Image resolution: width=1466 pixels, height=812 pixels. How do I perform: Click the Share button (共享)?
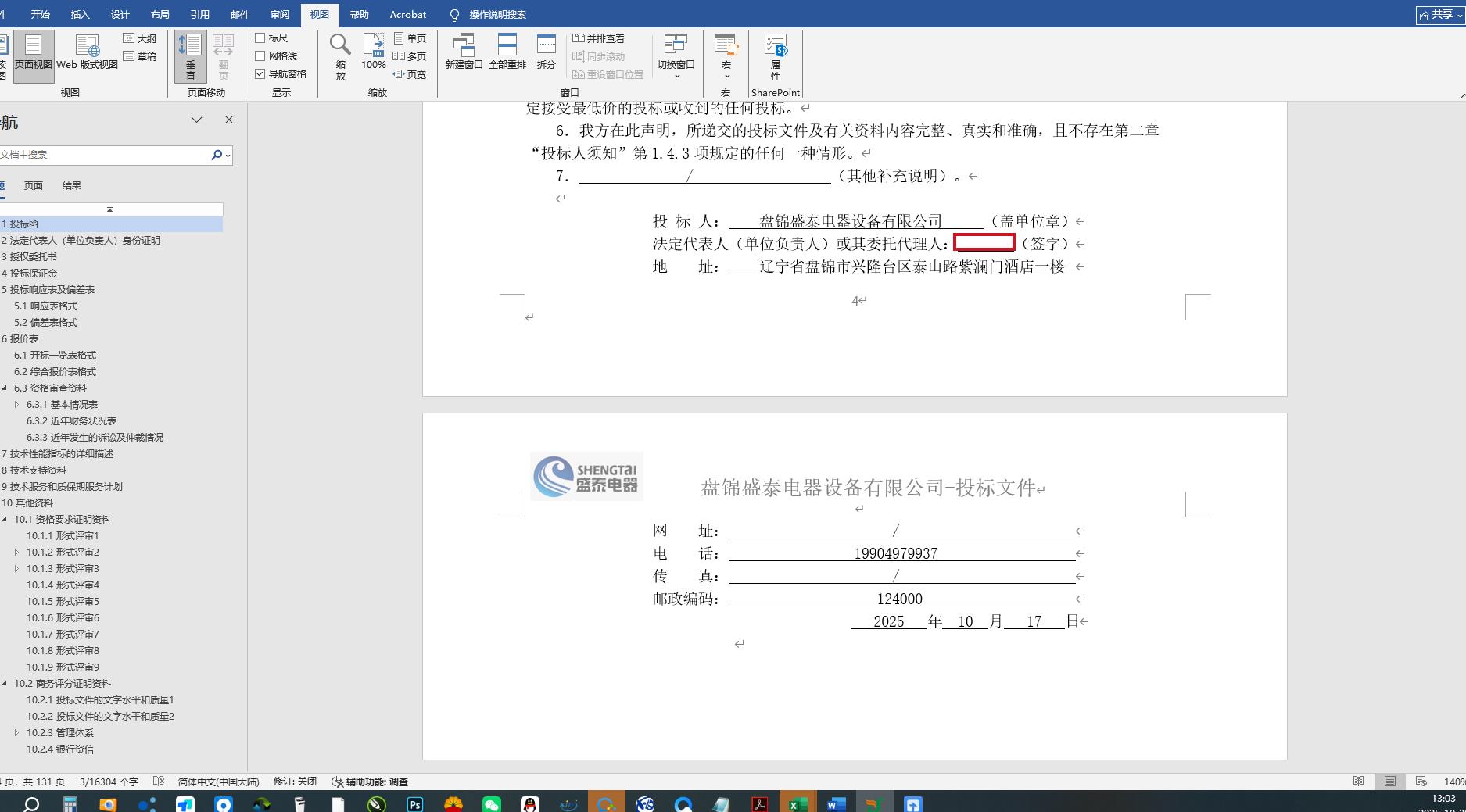(1440, 15)
